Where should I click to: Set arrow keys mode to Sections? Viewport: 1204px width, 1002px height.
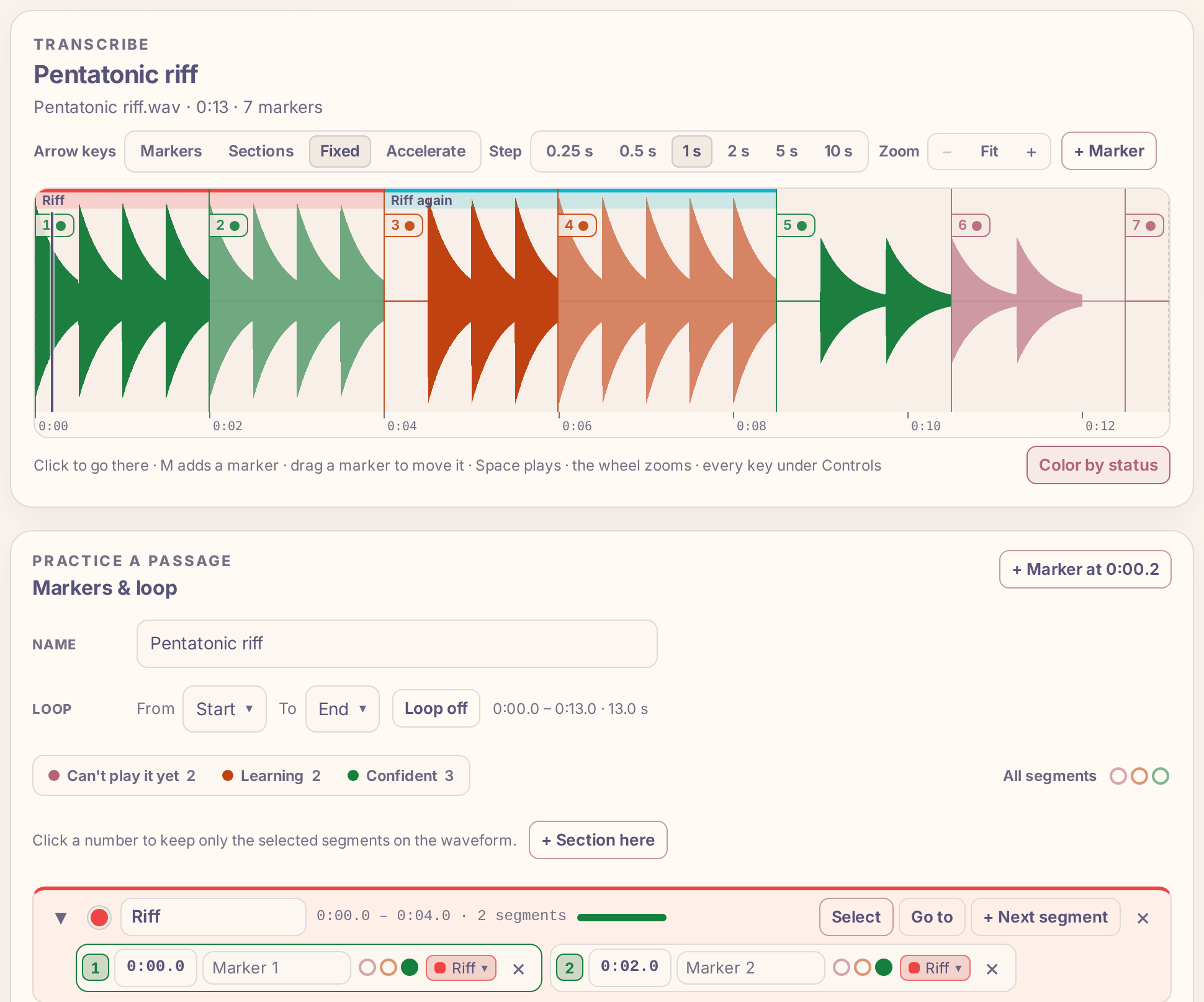point(261,151)
